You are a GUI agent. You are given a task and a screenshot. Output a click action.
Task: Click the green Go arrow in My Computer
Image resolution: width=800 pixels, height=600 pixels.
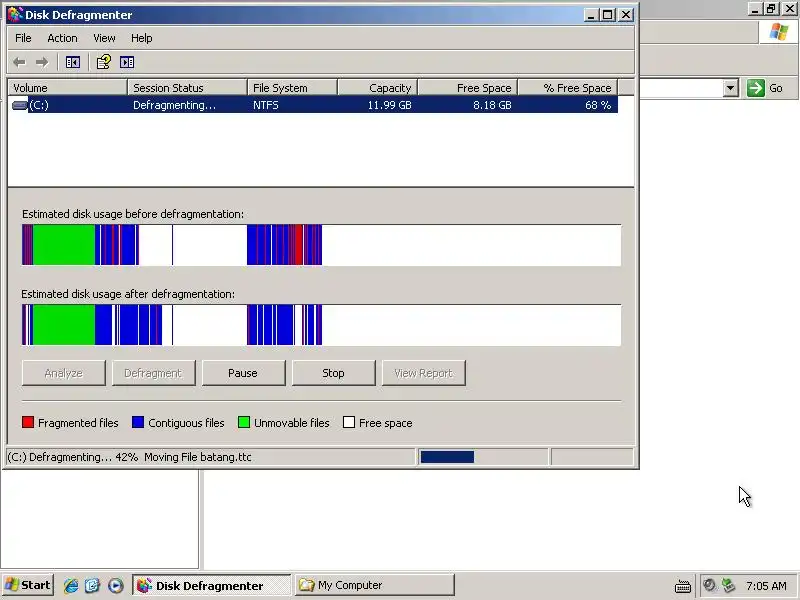pos(756,88)
